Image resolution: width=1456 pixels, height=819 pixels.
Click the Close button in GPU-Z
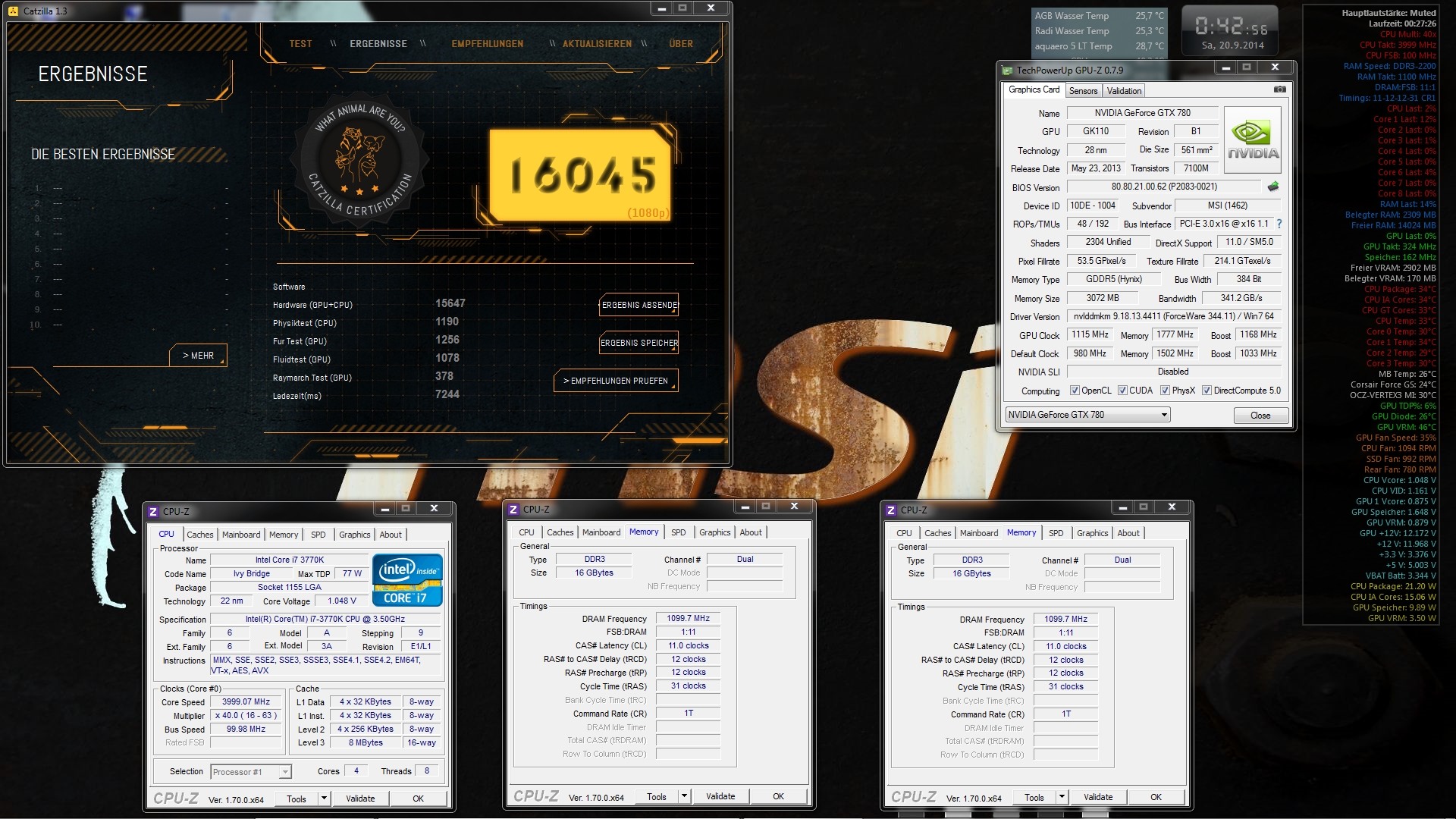(x=1260, y=416)
